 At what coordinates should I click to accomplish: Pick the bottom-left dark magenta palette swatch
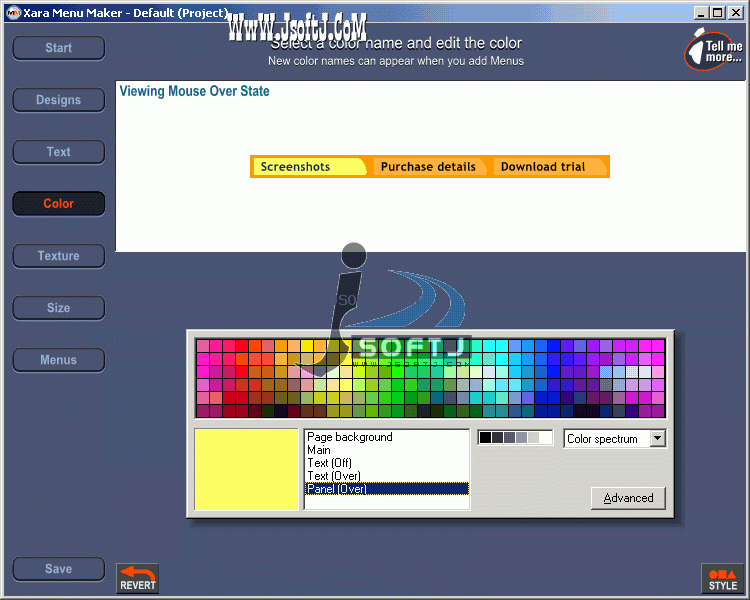pos(203,411)
